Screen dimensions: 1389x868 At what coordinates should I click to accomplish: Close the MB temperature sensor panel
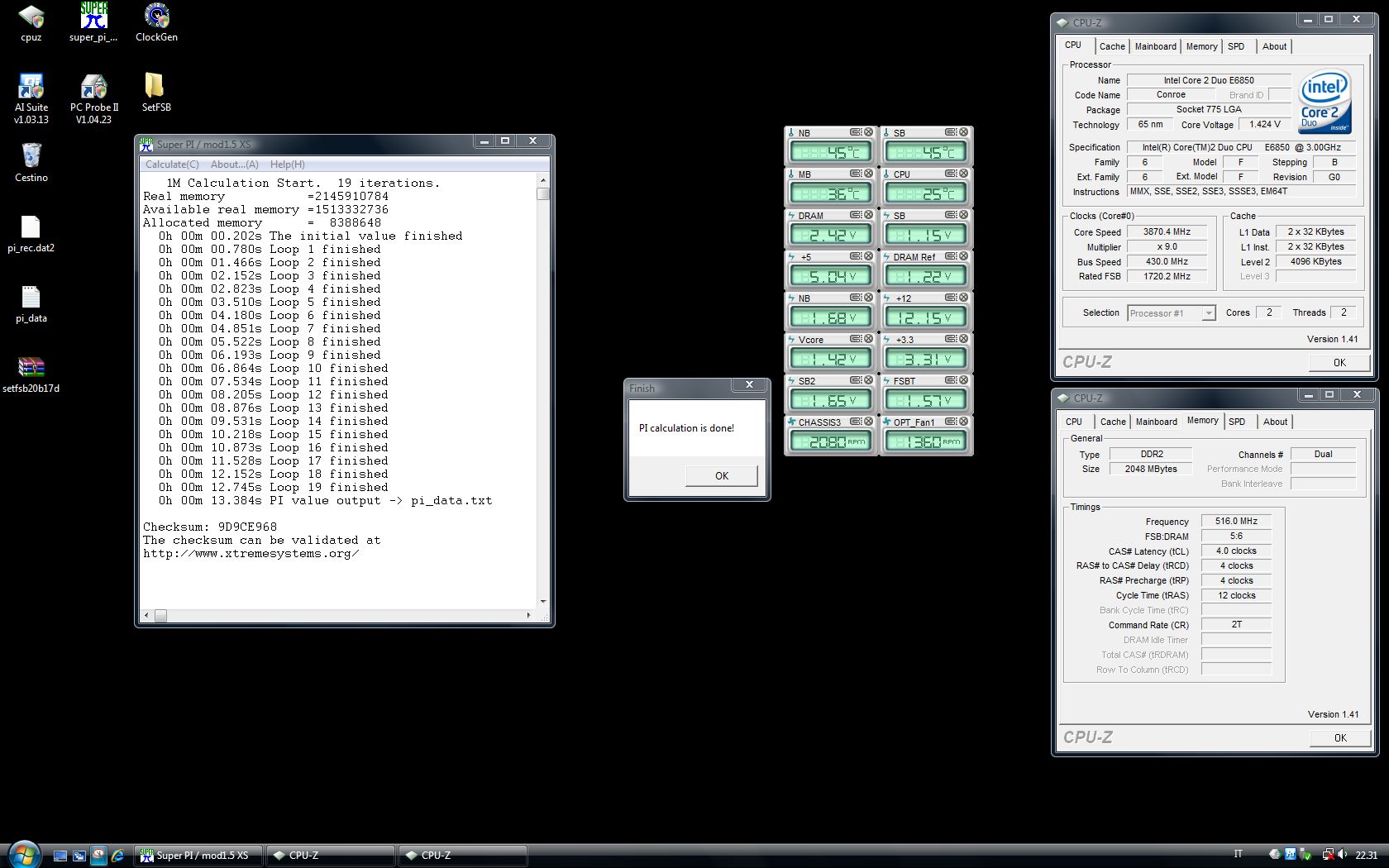tap(868, 174)
